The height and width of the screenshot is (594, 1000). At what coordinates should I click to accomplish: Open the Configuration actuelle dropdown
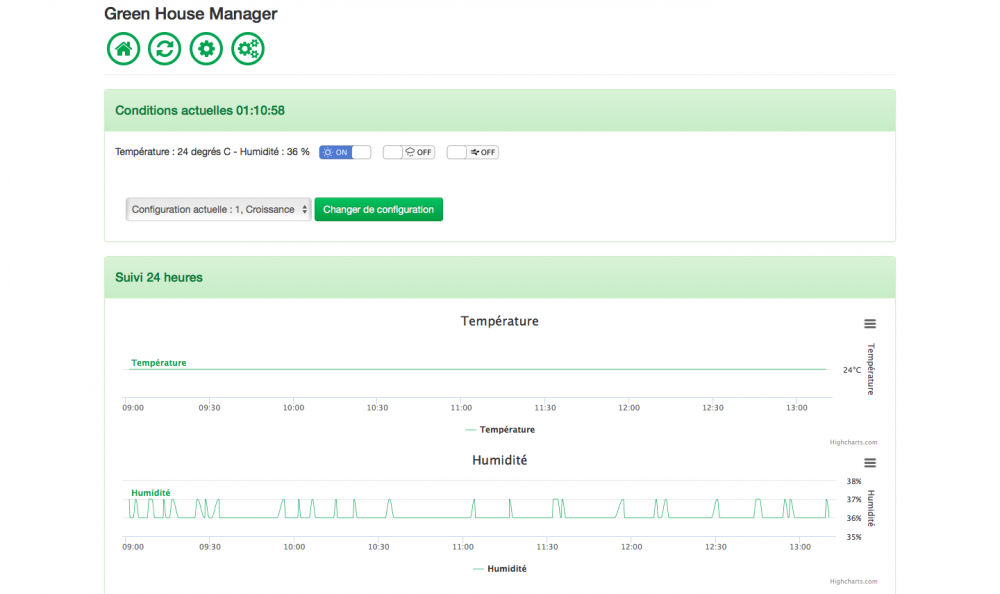(219, 209)
